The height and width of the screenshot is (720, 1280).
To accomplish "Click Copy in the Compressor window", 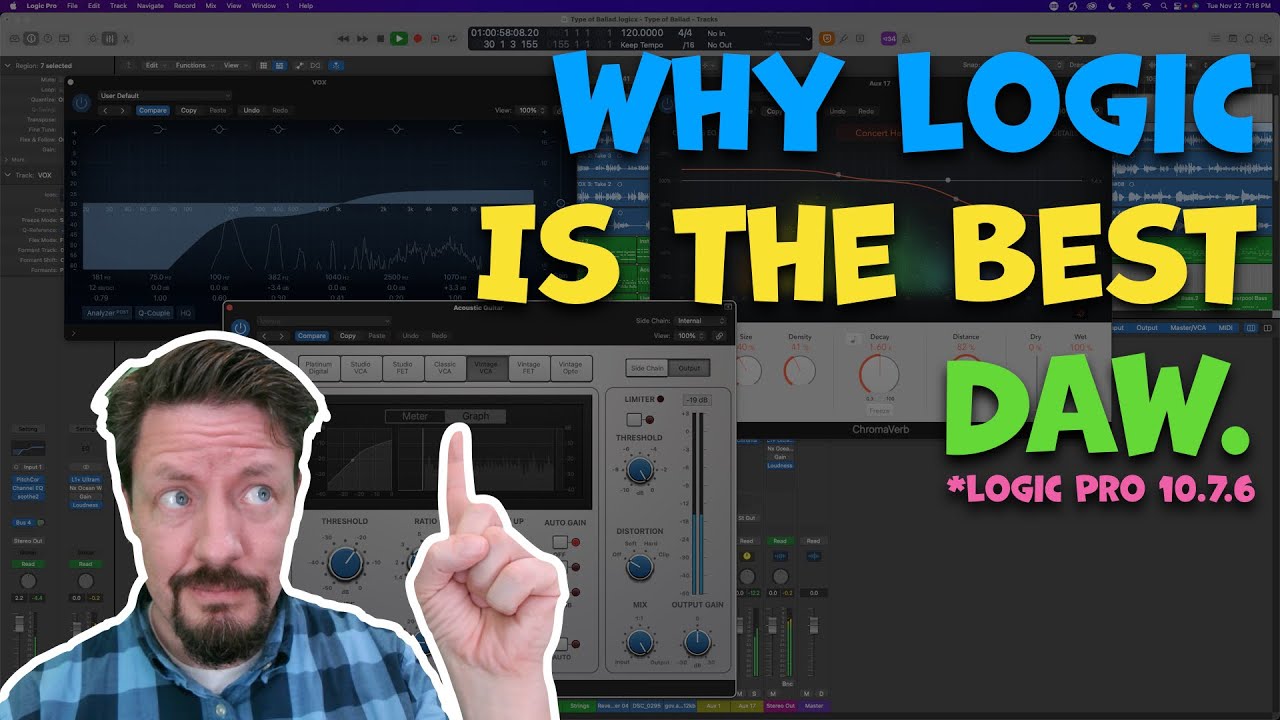I will tap(348, 336).
